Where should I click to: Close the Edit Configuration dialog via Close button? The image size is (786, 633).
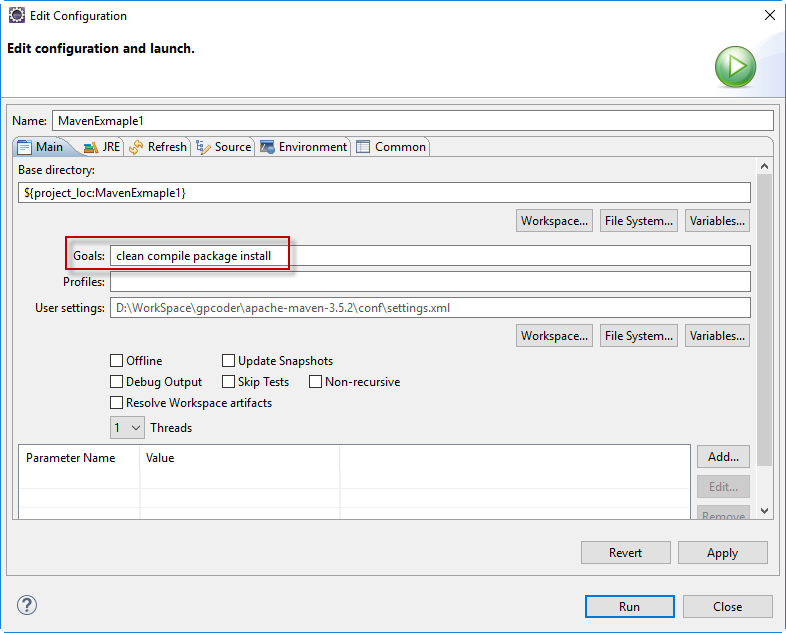727,606
